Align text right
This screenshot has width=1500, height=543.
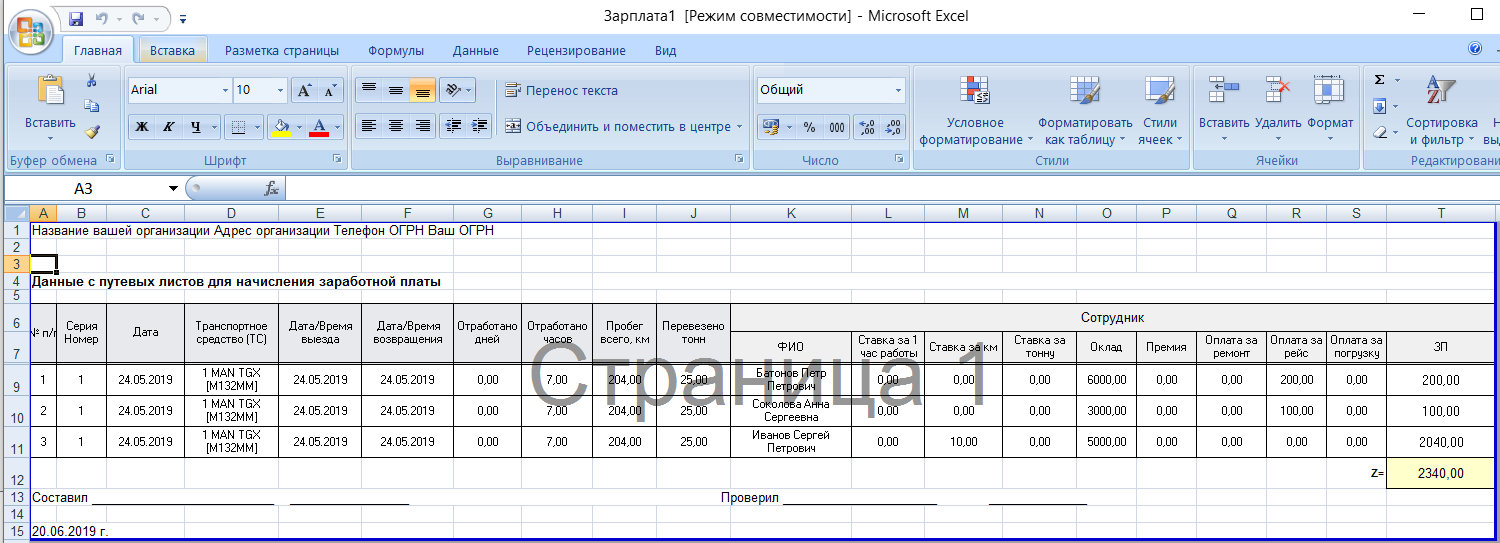(x=423, y=126)
